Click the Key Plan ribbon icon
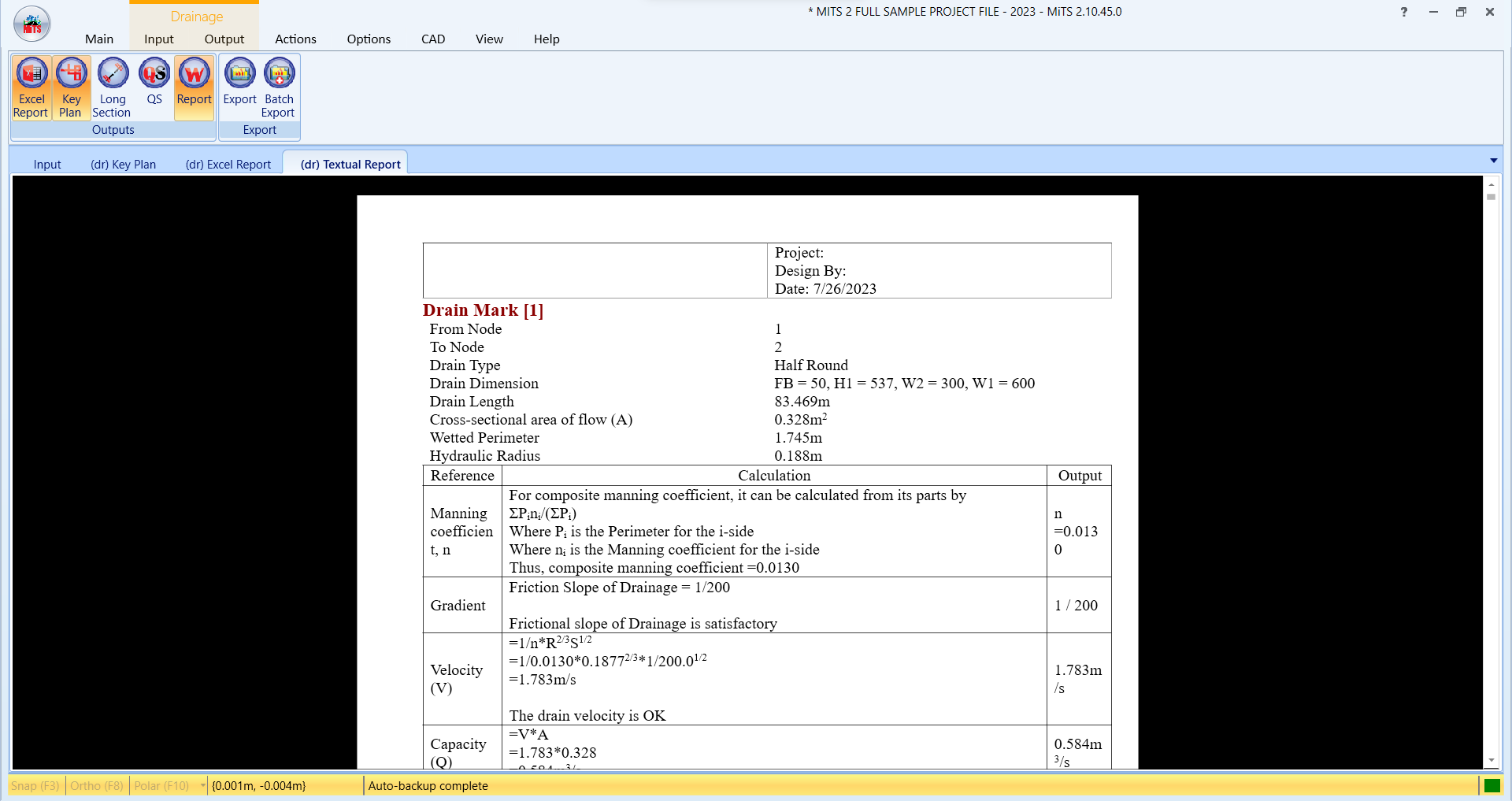Image resolution: width=1512 pixels, height=801 pixels. pyautogui.click(x=72, y=87)
